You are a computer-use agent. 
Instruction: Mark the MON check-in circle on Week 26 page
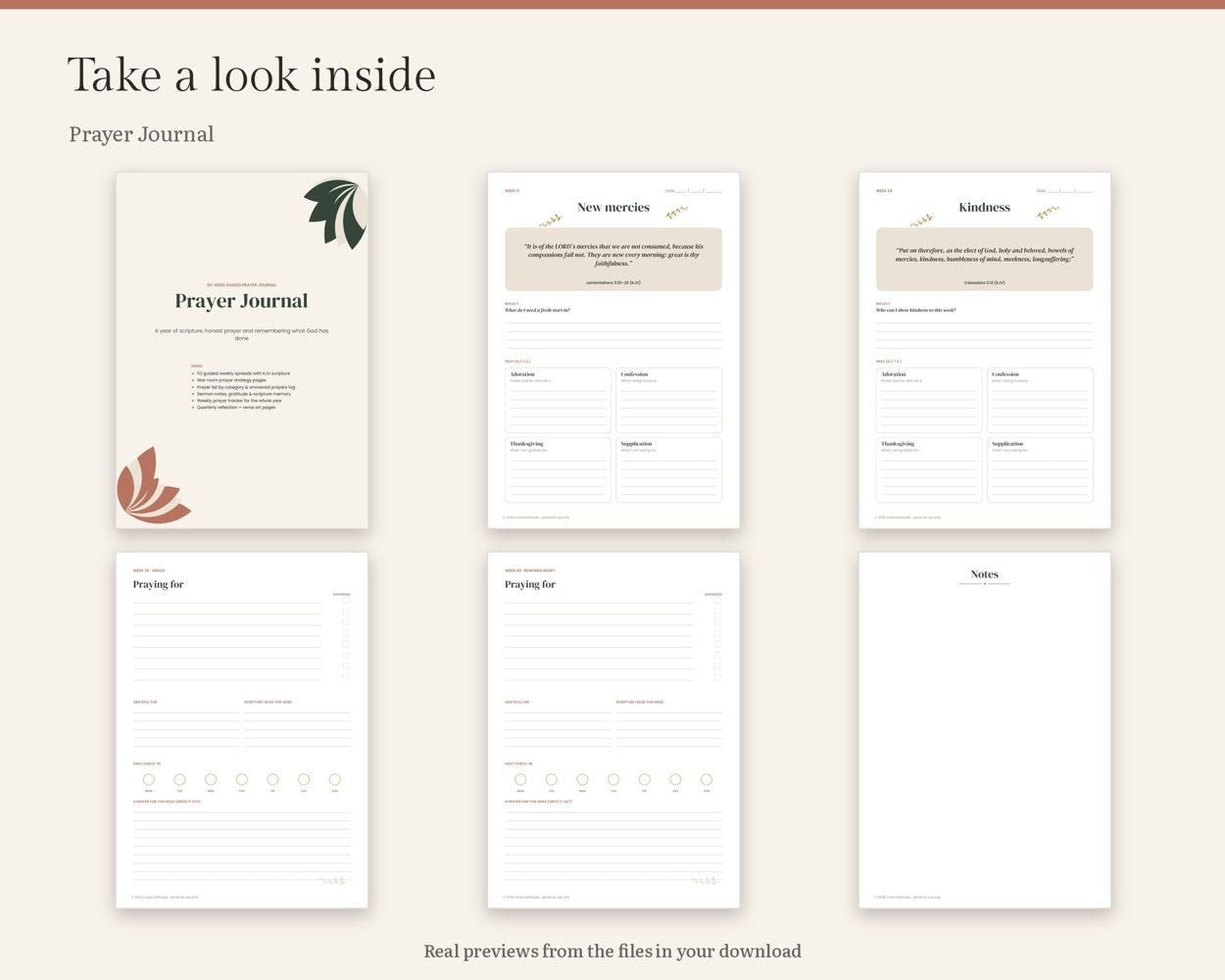(x=149, y=780)
